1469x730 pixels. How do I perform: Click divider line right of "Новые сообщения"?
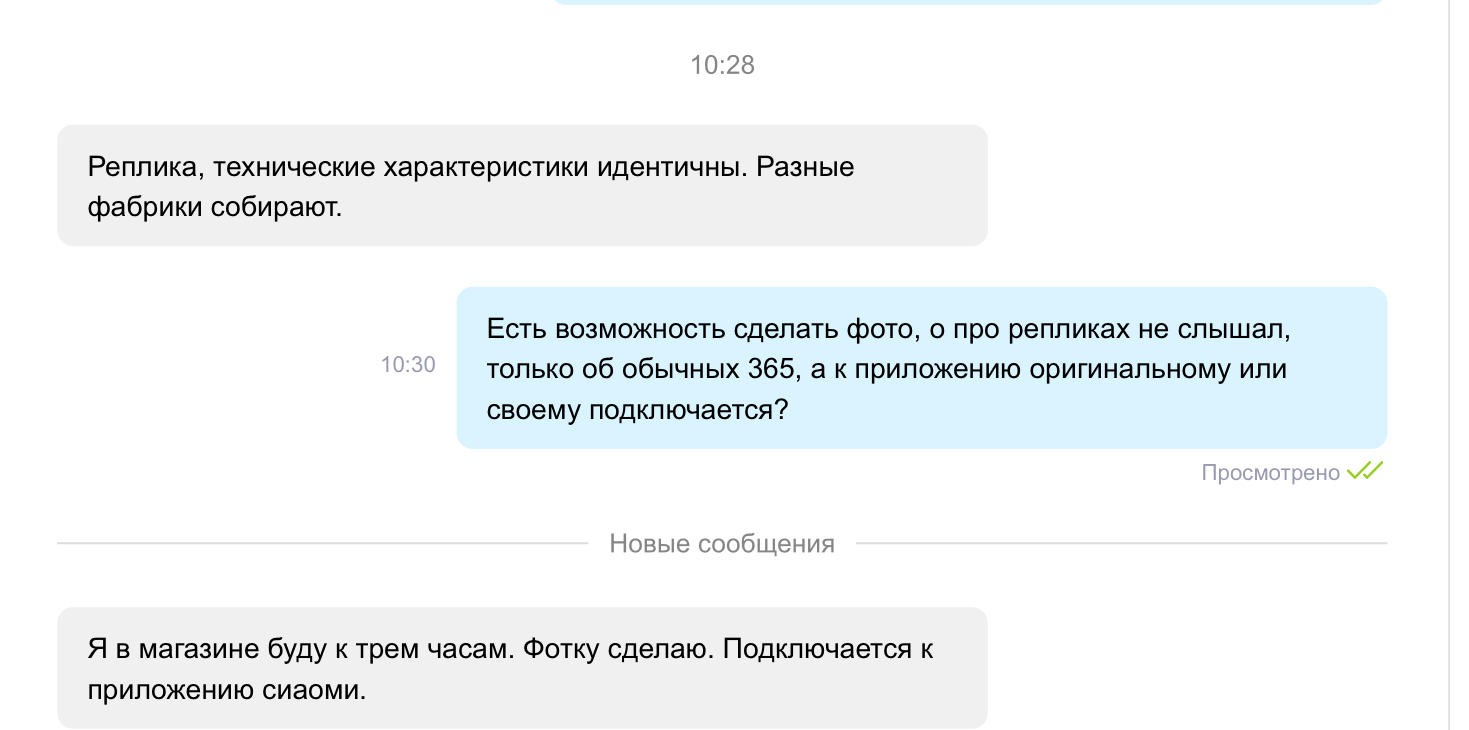pos(1121,544)
